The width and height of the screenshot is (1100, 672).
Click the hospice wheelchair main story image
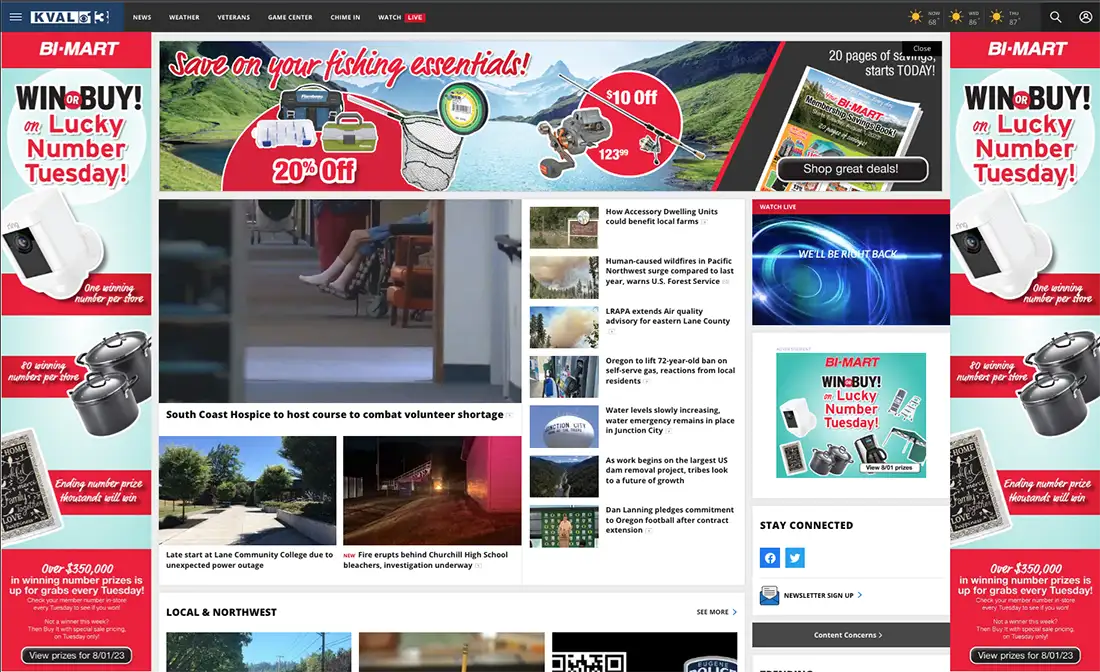(340, 301)
